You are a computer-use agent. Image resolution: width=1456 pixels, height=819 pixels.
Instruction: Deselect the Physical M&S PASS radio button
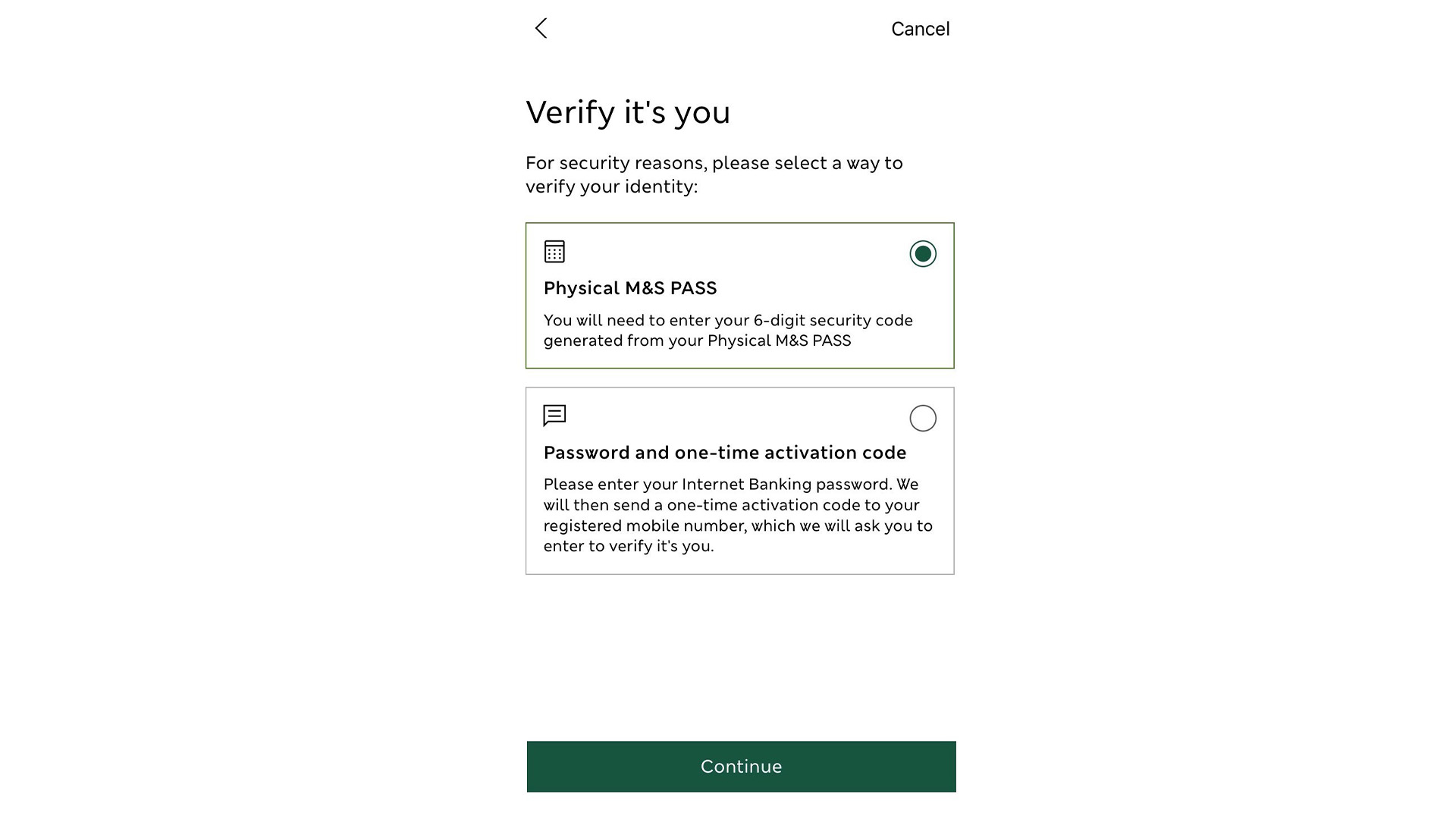pyautogui.click(x=922, y=254)
